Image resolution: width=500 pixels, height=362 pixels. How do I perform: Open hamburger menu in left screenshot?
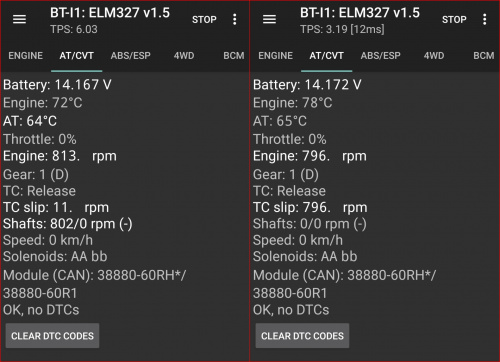pyautogui.click(x=19, y=19)
